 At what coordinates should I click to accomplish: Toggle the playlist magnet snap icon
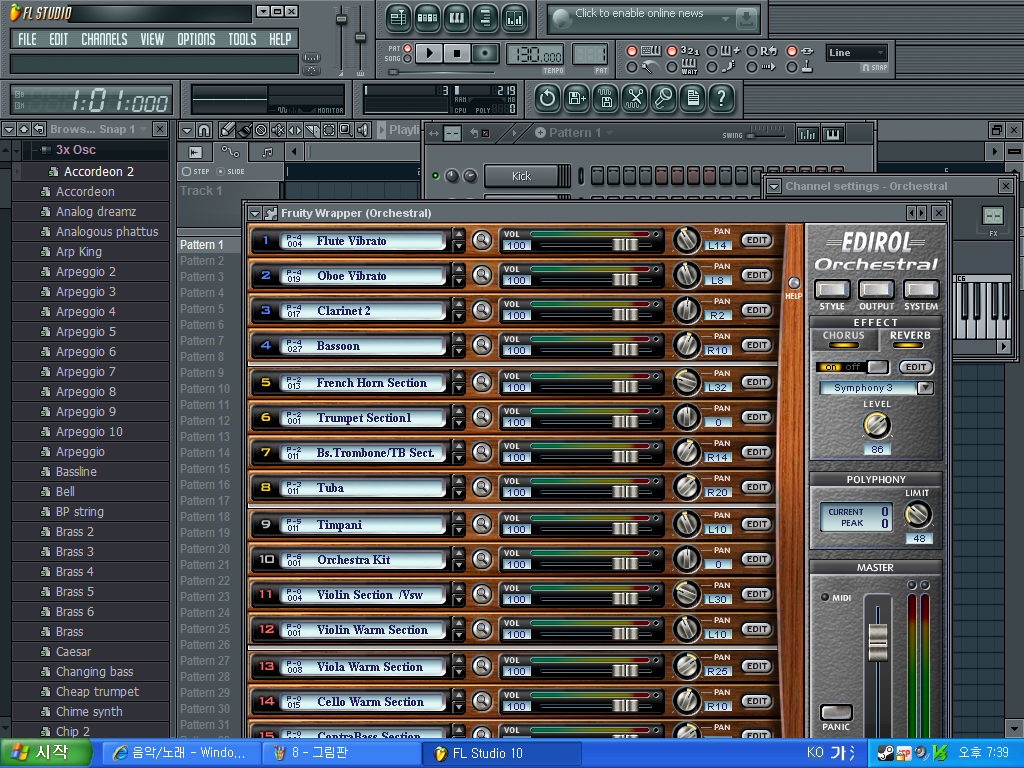[x=204, y=130]
